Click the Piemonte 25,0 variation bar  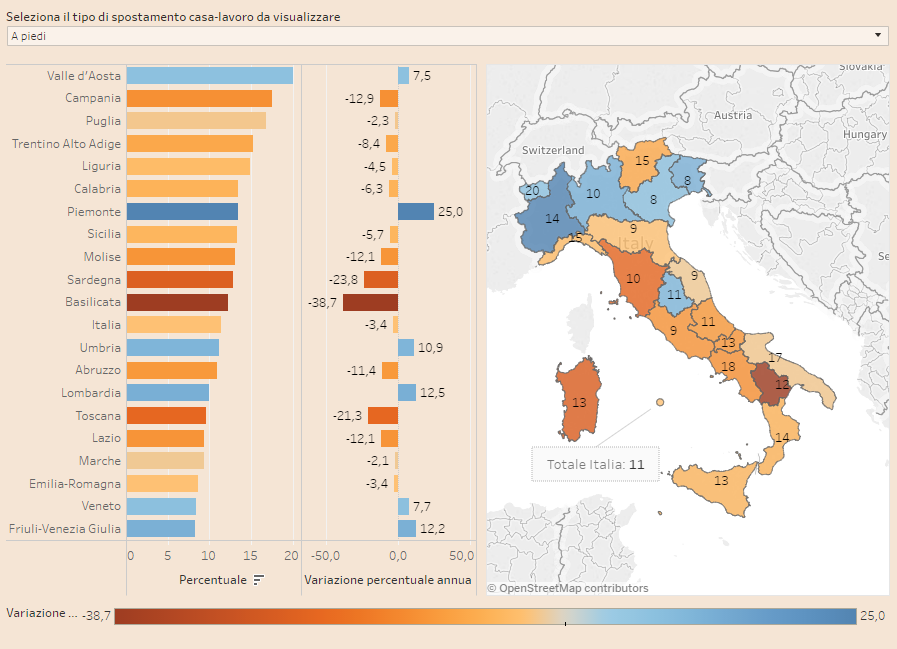415,212
